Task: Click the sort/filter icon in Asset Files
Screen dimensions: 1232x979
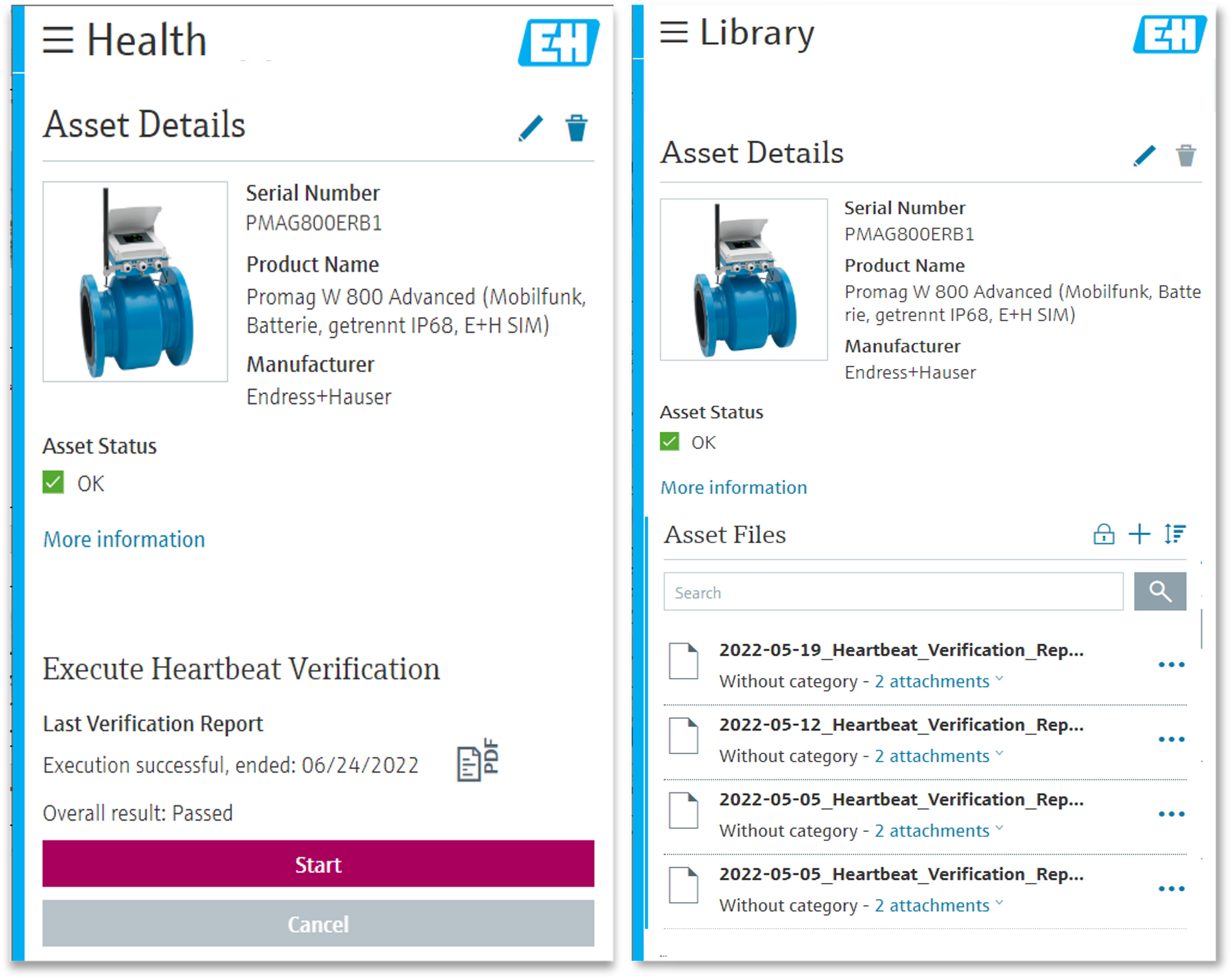Action: point(1177,535)
